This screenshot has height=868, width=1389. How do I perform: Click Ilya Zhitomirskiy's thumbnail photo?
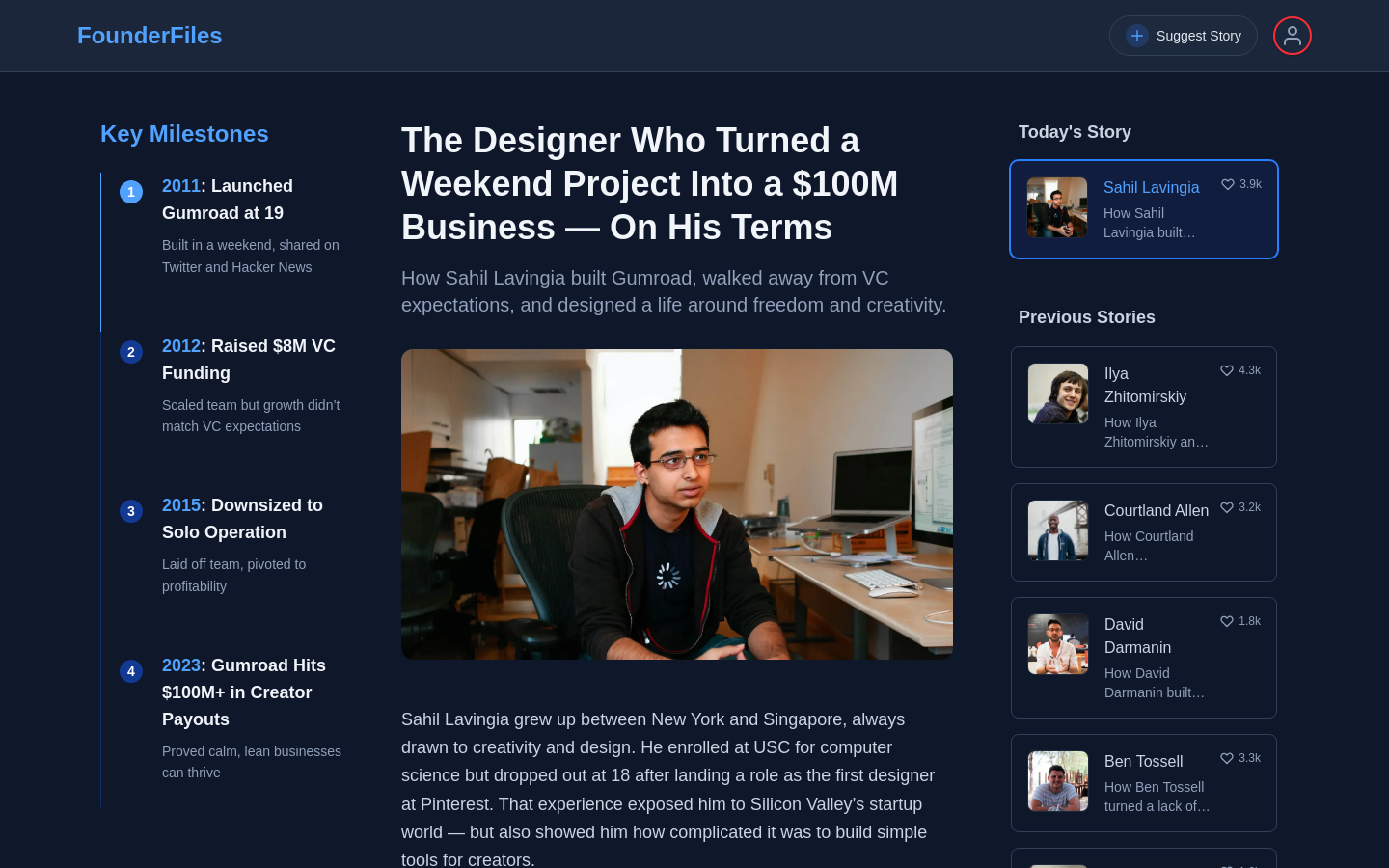point(1058,393)
